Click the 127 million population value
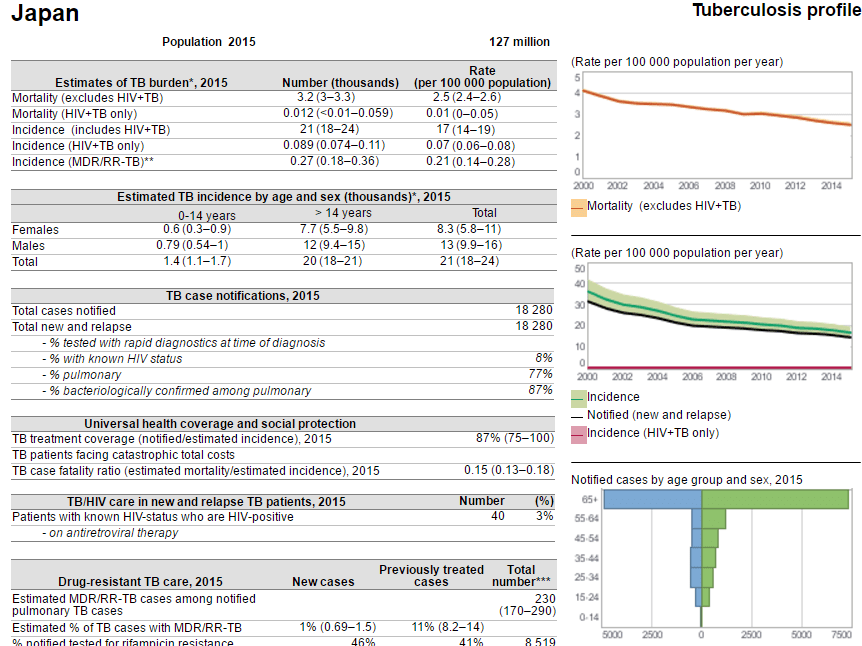The image size is (862, 646). pos(519,42)
